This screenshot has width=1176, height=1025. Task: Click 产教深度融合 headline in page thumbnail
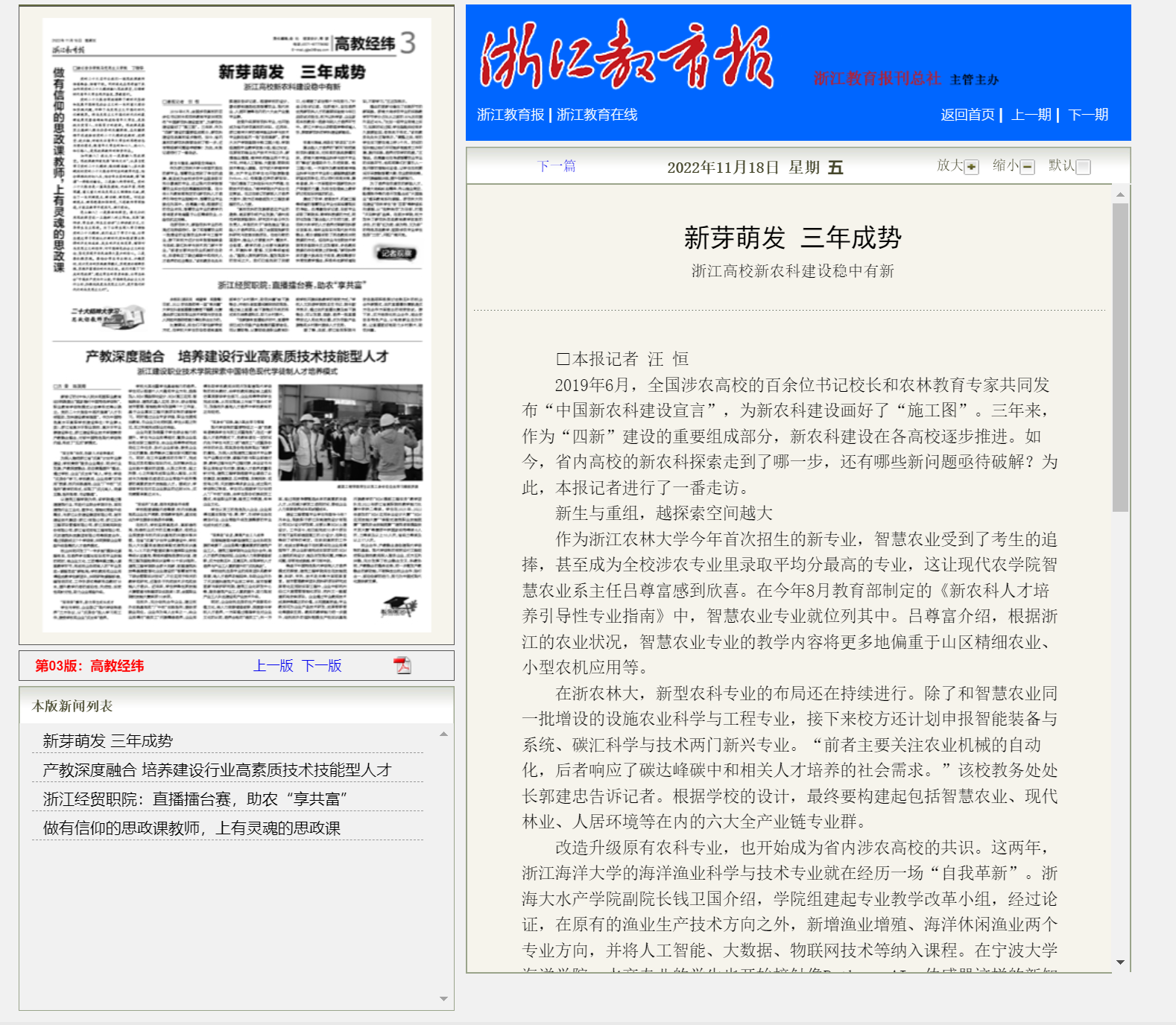click(237, 356)
